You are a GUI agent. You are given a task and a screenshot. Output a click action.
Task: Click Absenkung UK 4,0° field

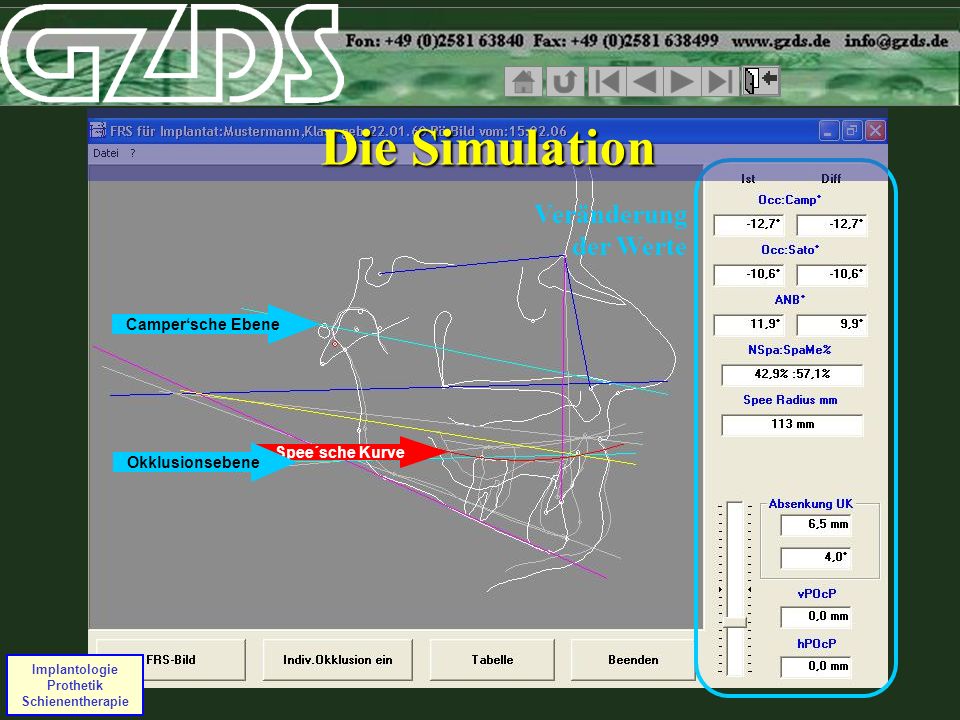pyautogui.click(x=816, y=557)
